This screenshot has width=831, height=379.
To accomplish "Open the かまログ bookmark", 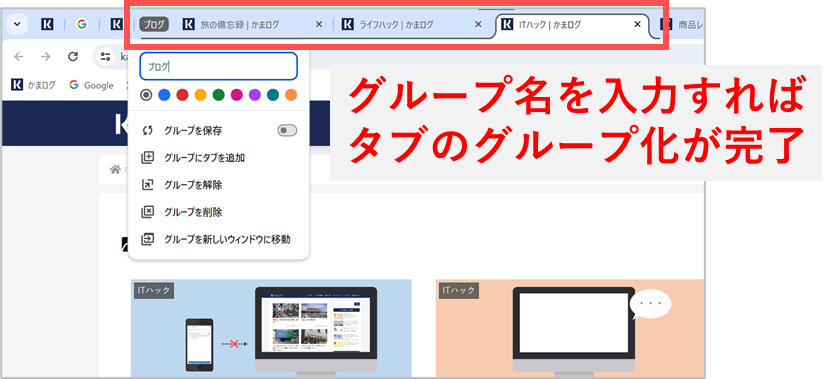I will (33, 85).
